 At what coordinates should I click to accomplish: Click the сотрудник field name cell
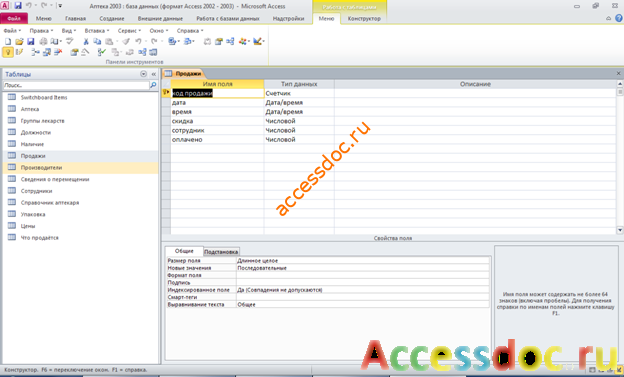click(x=217, y=130)
